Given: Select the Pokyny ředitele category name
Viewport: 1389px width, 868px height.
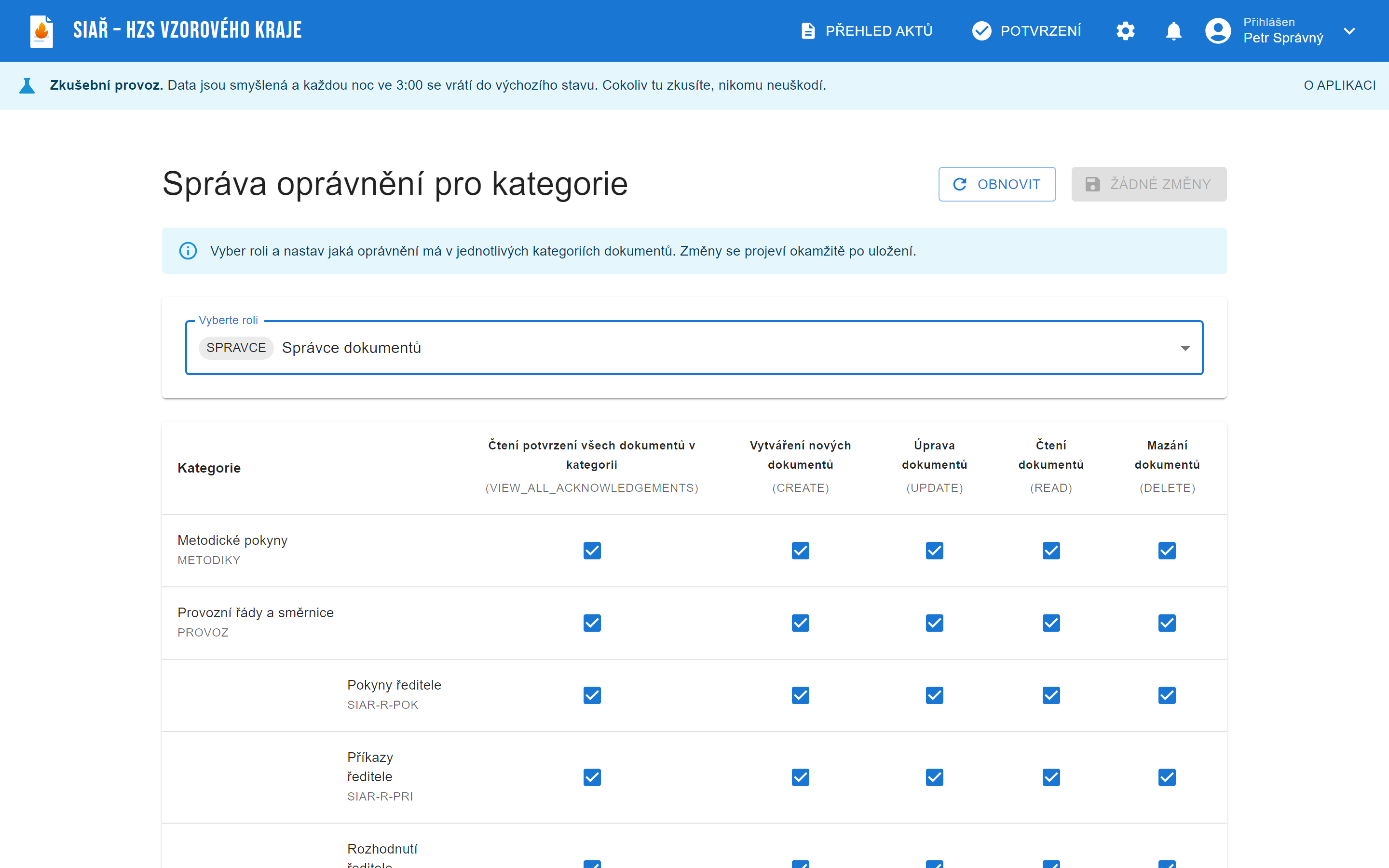Looking at the screenshot, I should [x=395, y=685].
